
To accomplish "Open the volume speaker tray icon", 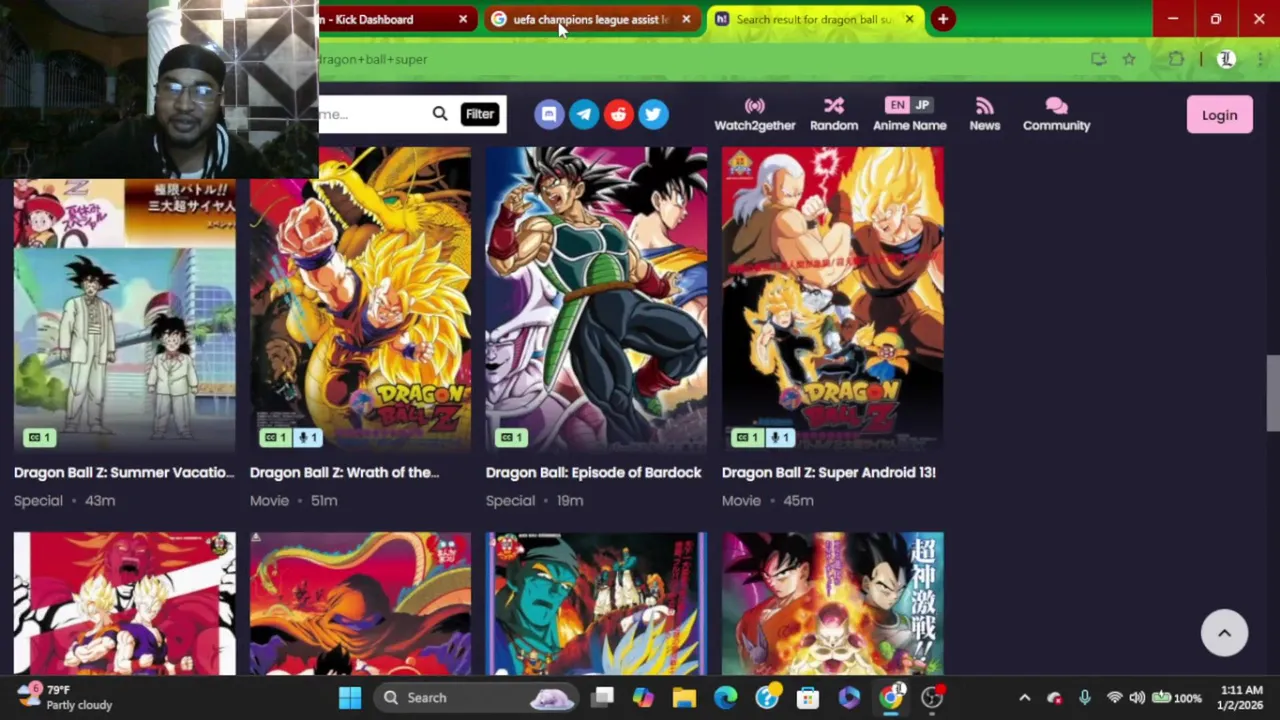I will [1137, 697].
